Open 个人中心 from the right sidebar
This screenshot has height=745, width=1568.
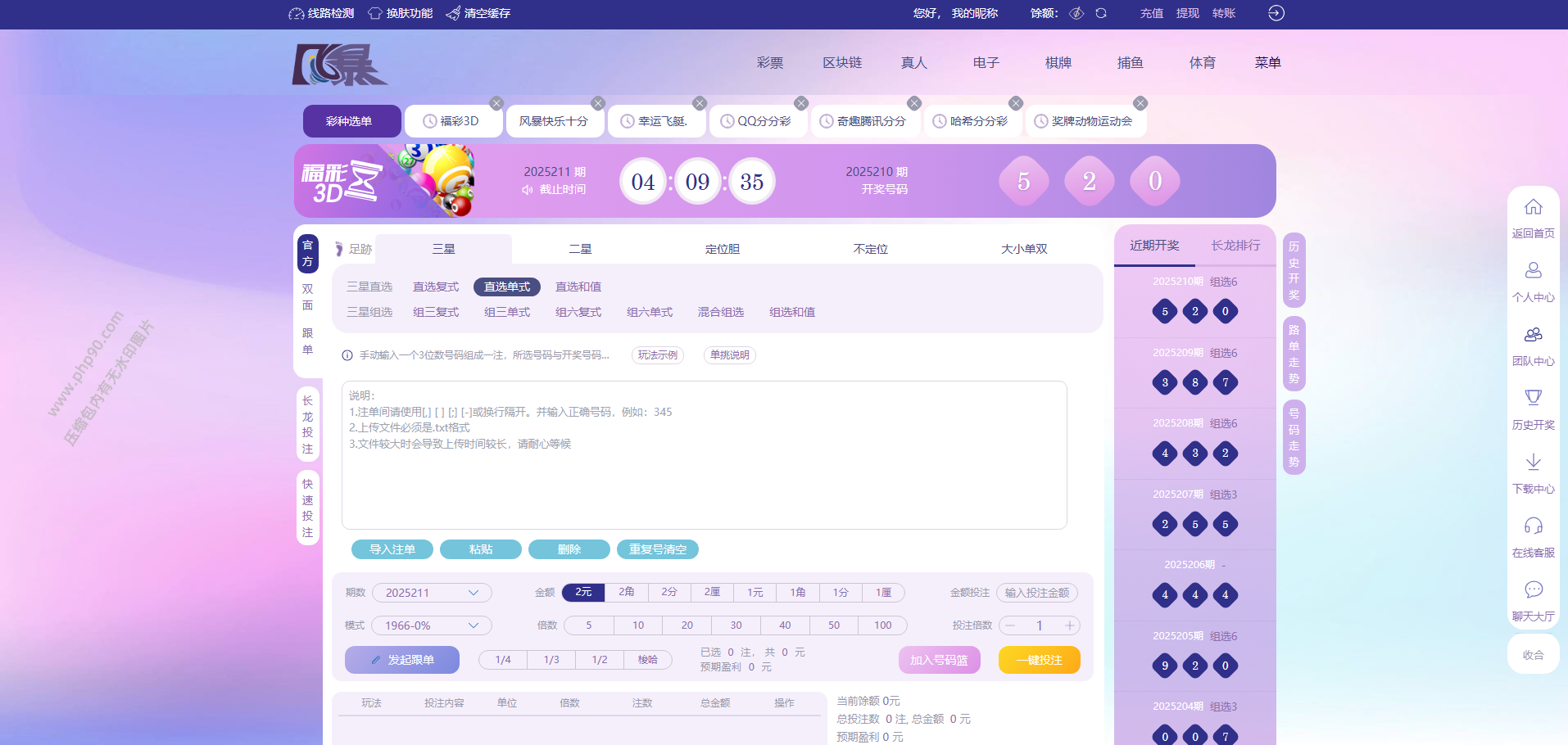[x=1533, y=271]
